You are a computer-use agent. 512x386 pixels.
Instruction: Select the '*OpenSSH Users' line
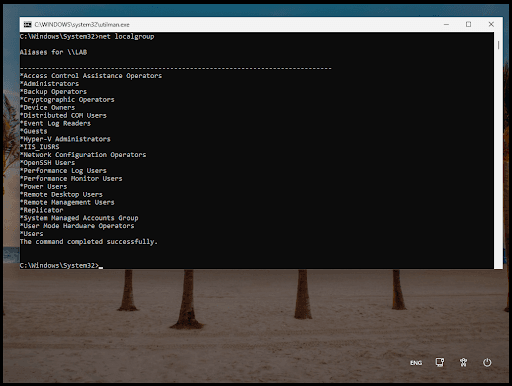click(x=47, y=163)
